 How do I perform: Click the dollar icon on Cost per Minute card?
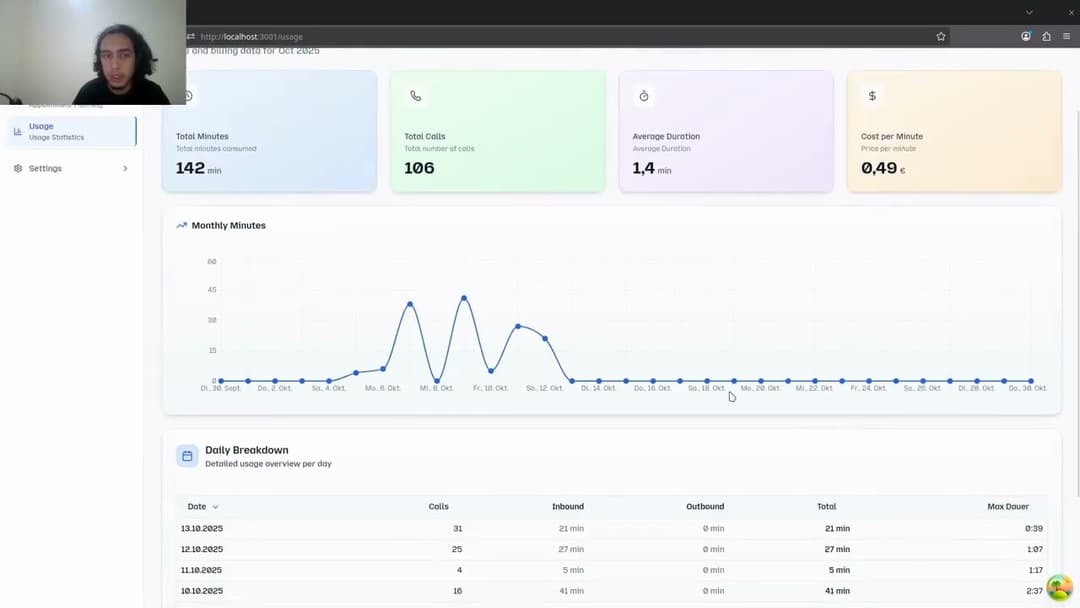(871, 95)
